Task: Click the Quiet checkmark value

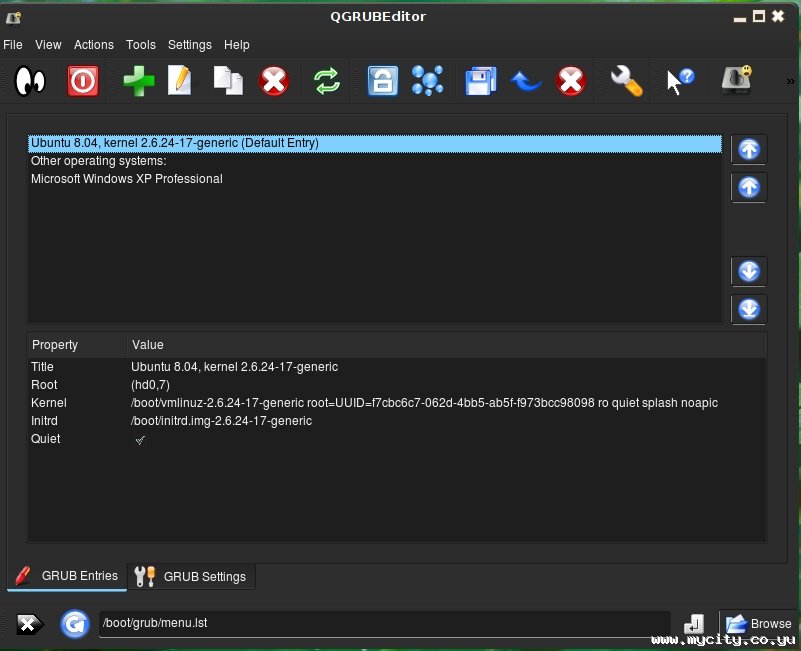Action: point(140,439)
